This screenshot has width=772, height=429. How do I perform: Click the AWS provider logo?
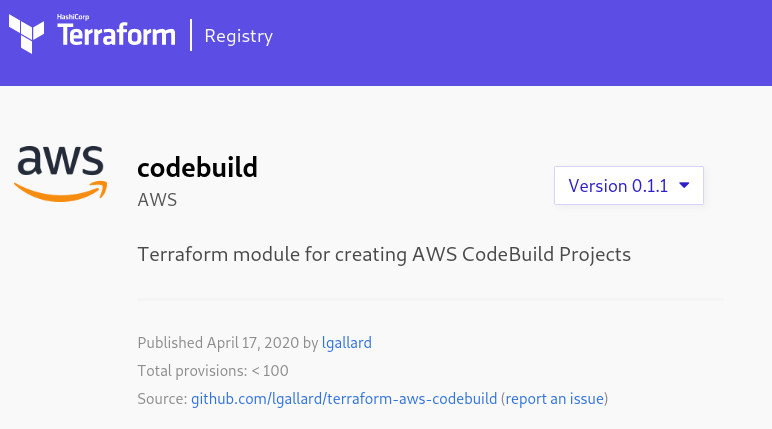click(x=61, y=174)
